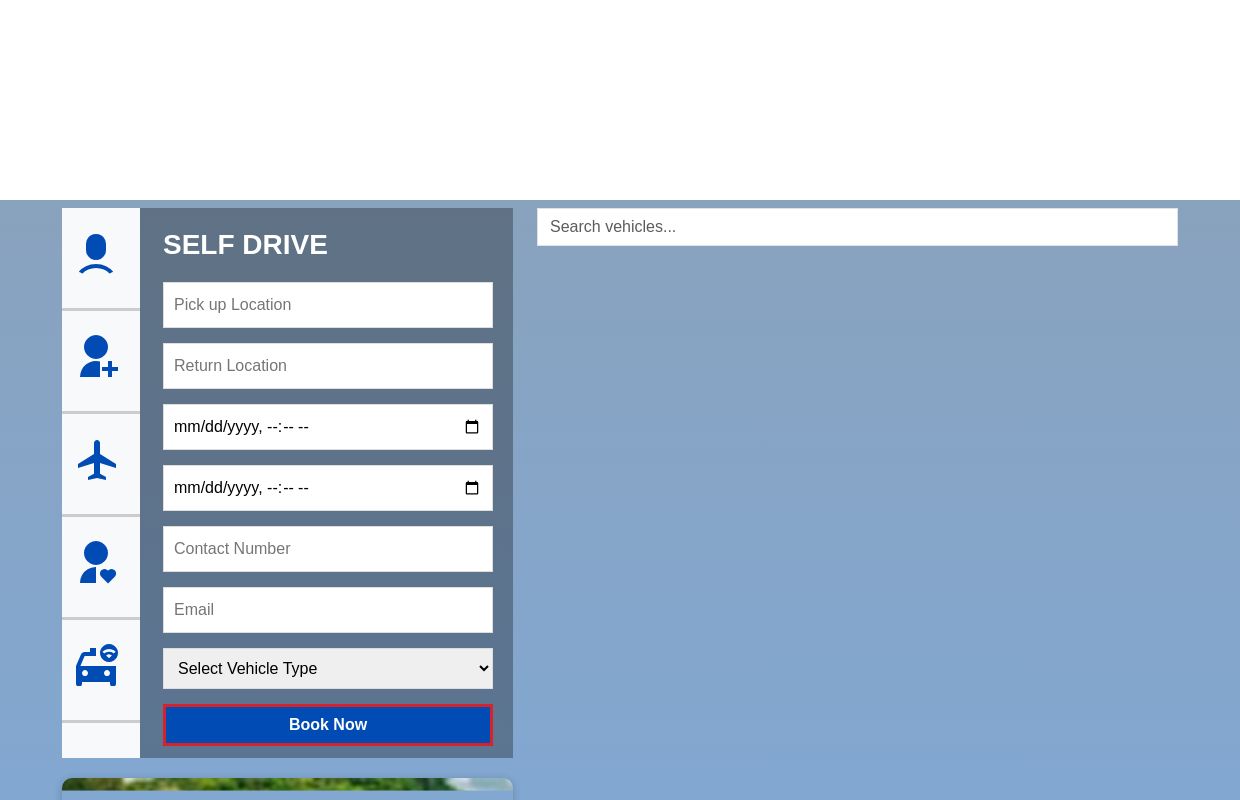
Task: Click the image card below the form
Action: coord(287,788)
